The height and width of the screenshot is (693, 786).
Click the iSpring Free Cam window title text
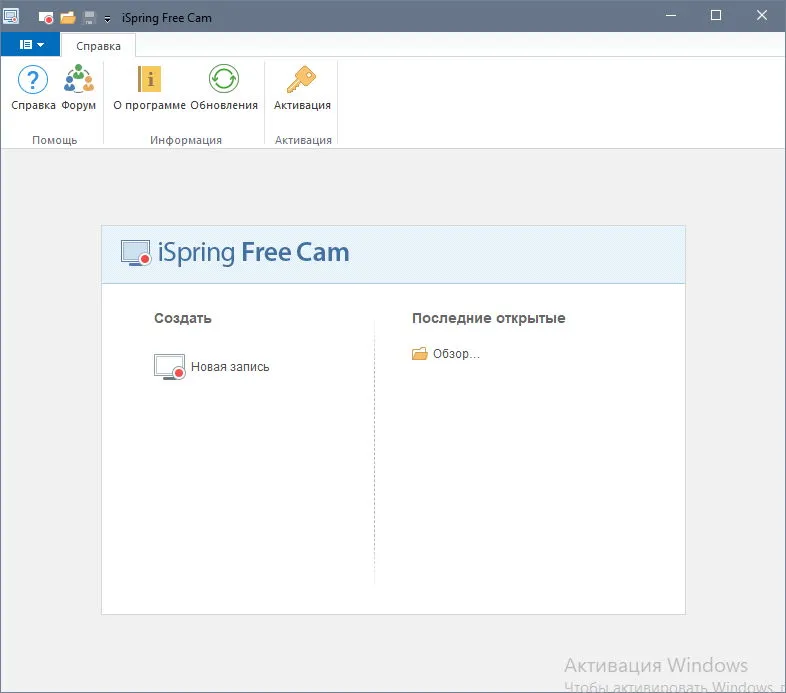pyautogui.click(x=166, y=18)
